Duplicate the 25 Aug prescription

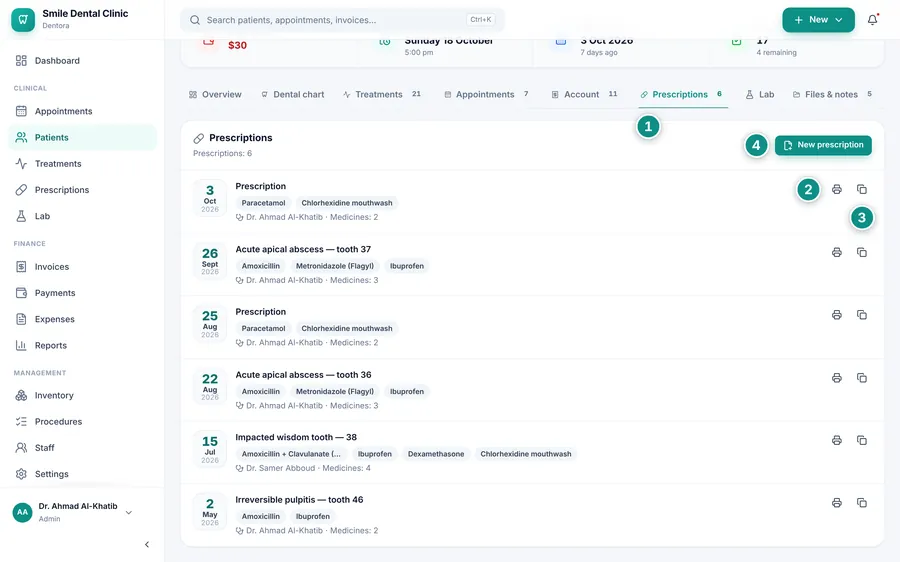coord(862,315)
